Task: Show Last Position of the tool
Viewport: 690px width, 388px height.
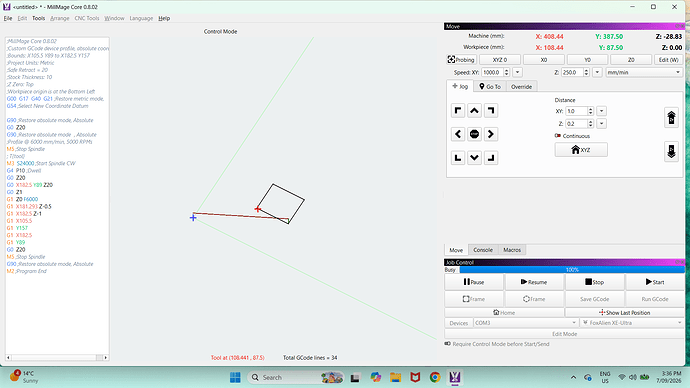Action: click(624, 312)
